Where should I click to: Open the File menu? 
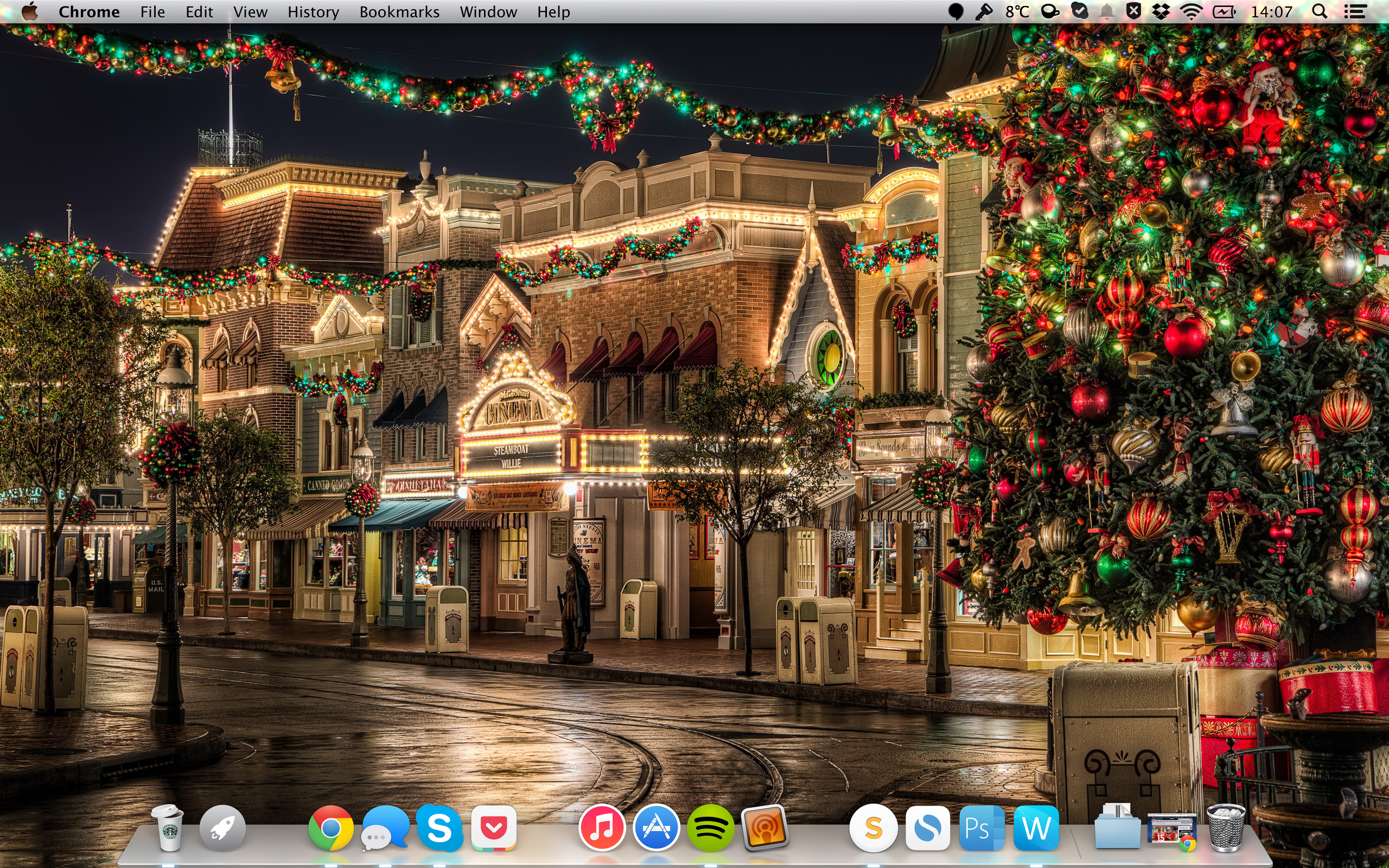(x=152, y=11)
